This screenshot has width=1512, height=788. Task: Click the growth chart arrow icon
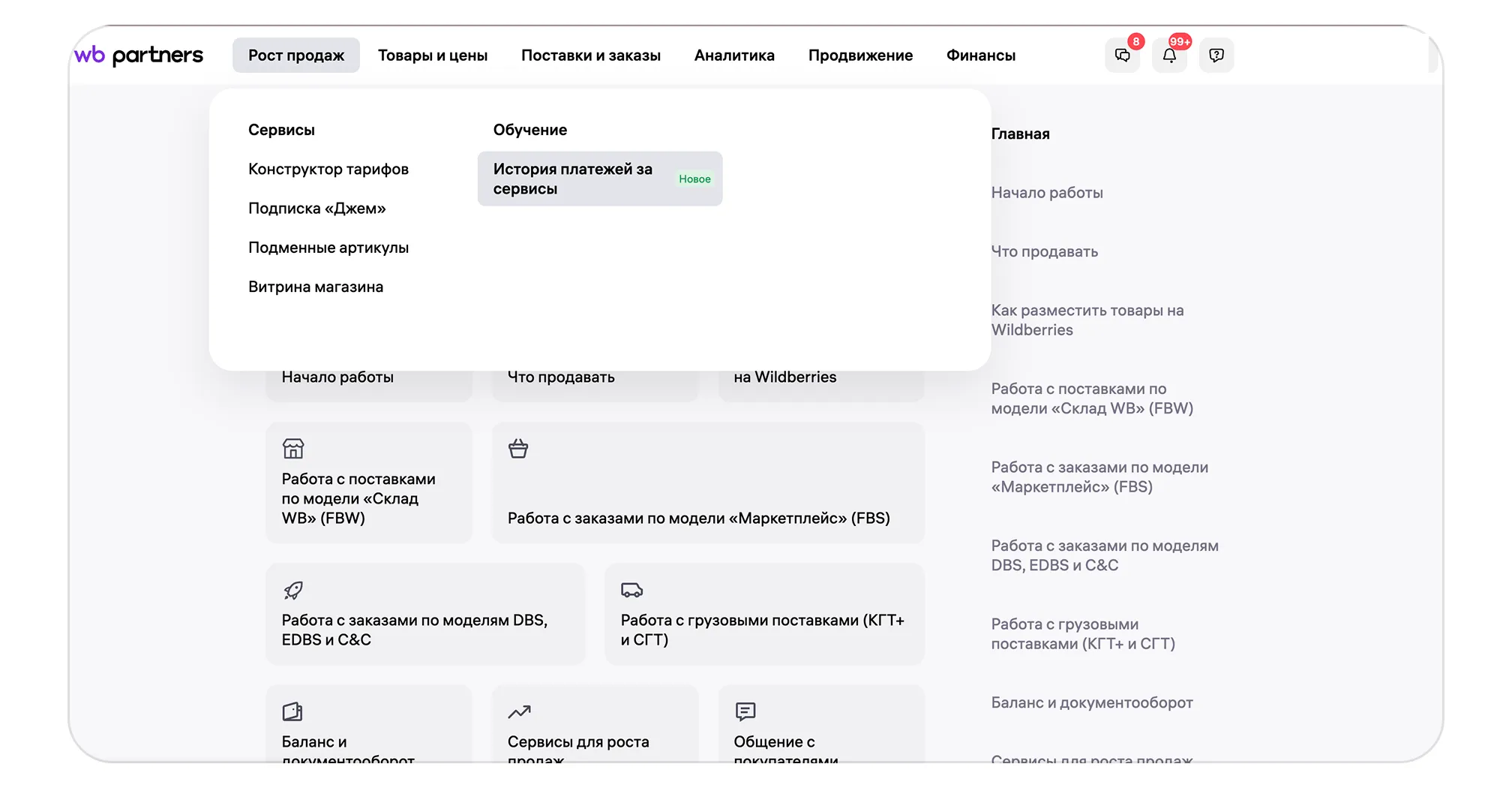coord(519,711)
